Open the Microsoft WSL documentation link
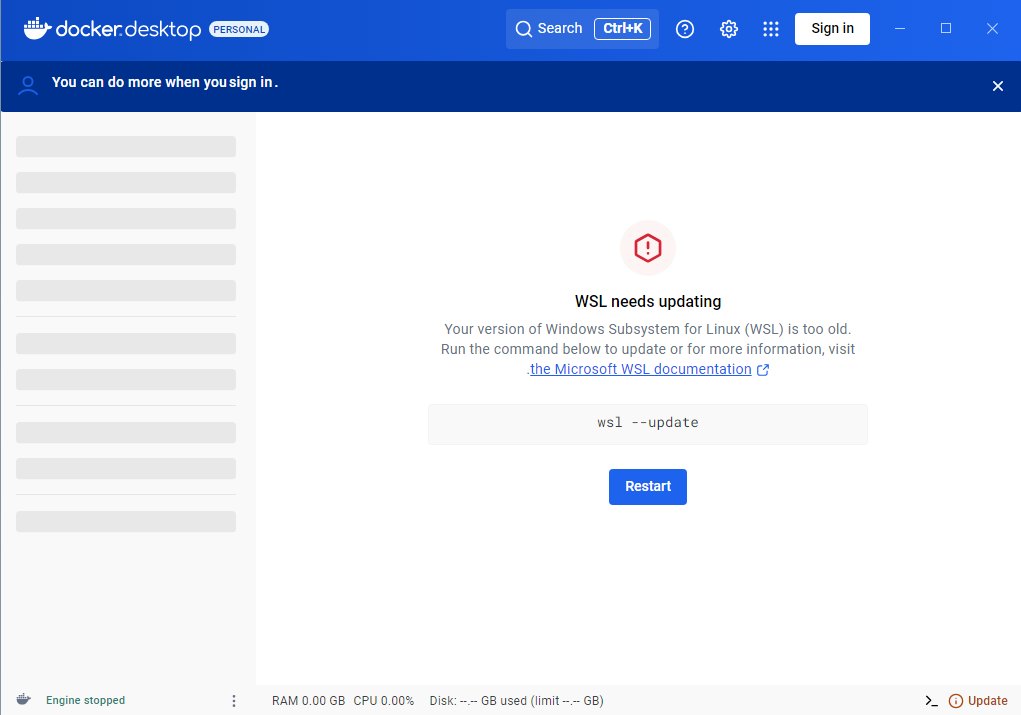The width and height of the screenshot is (1021, 715). pyautogui.click(x=641, y=370)
